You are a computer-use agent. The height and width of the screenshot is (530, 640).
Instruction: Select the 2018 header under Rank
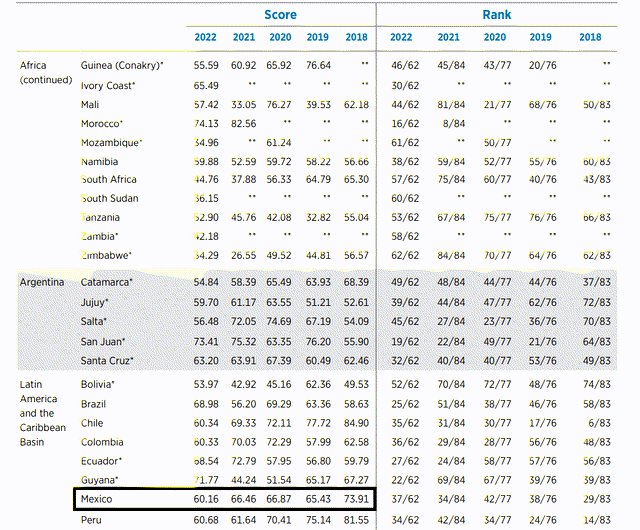[x=590, y=37]
